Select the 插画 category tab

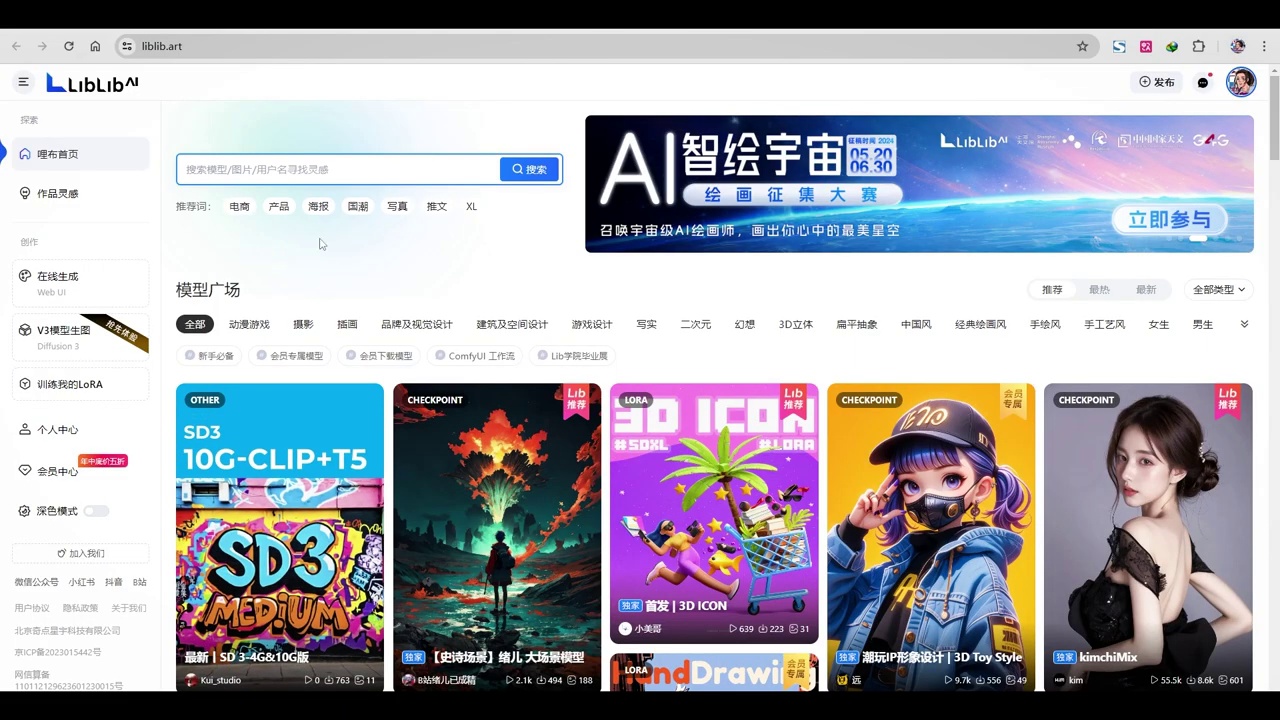[x=347, y=324]
